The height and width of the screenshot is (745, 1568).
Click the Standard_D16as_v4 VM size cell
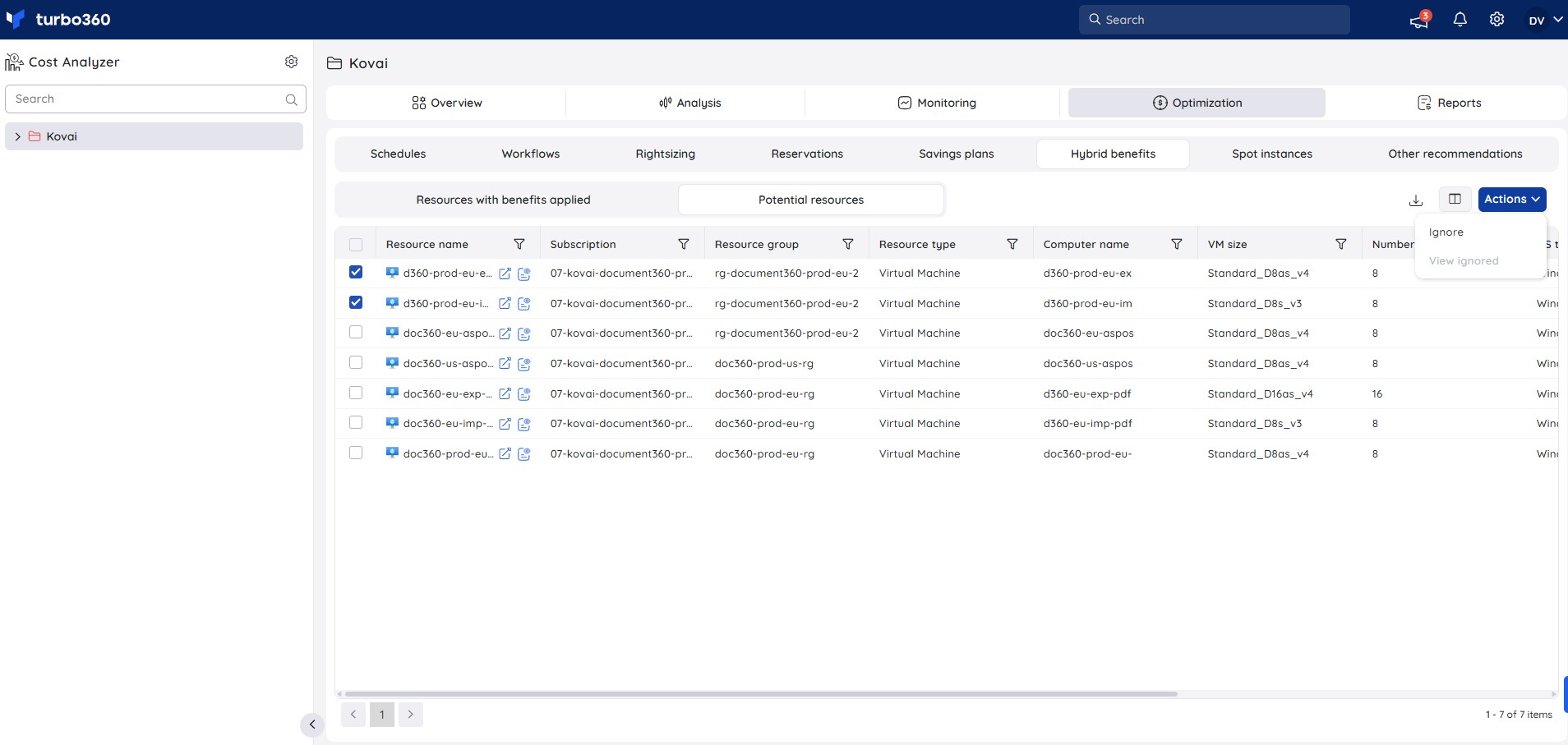pos(1261,394)
